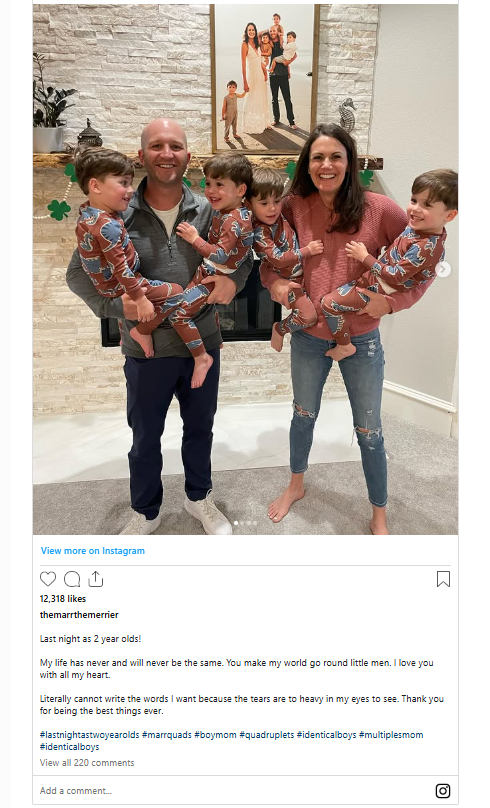Expand 'View all 220 comments'

(x=87, y=762)
